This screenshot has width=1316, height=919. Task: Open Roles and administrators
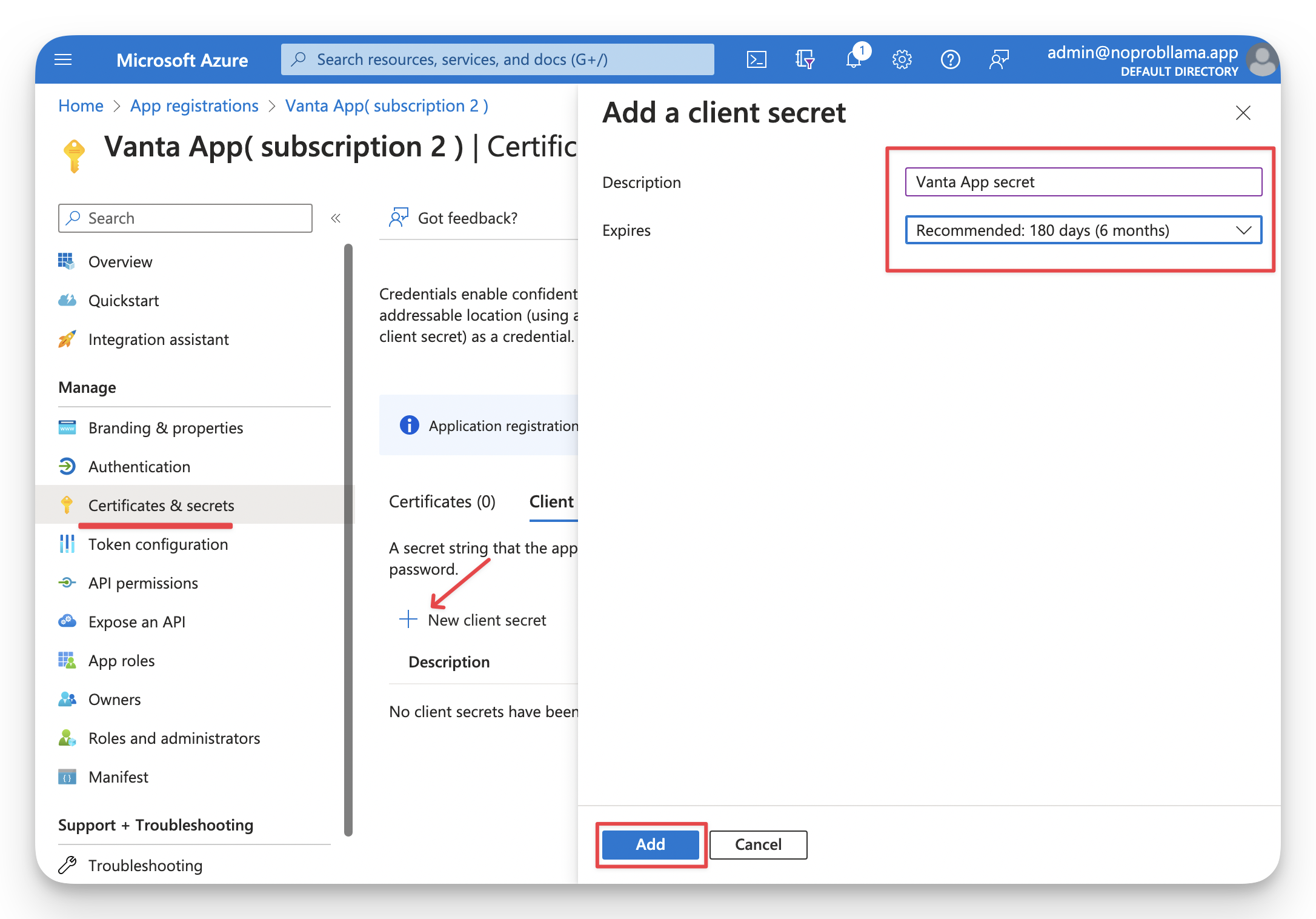coord(174,738)
